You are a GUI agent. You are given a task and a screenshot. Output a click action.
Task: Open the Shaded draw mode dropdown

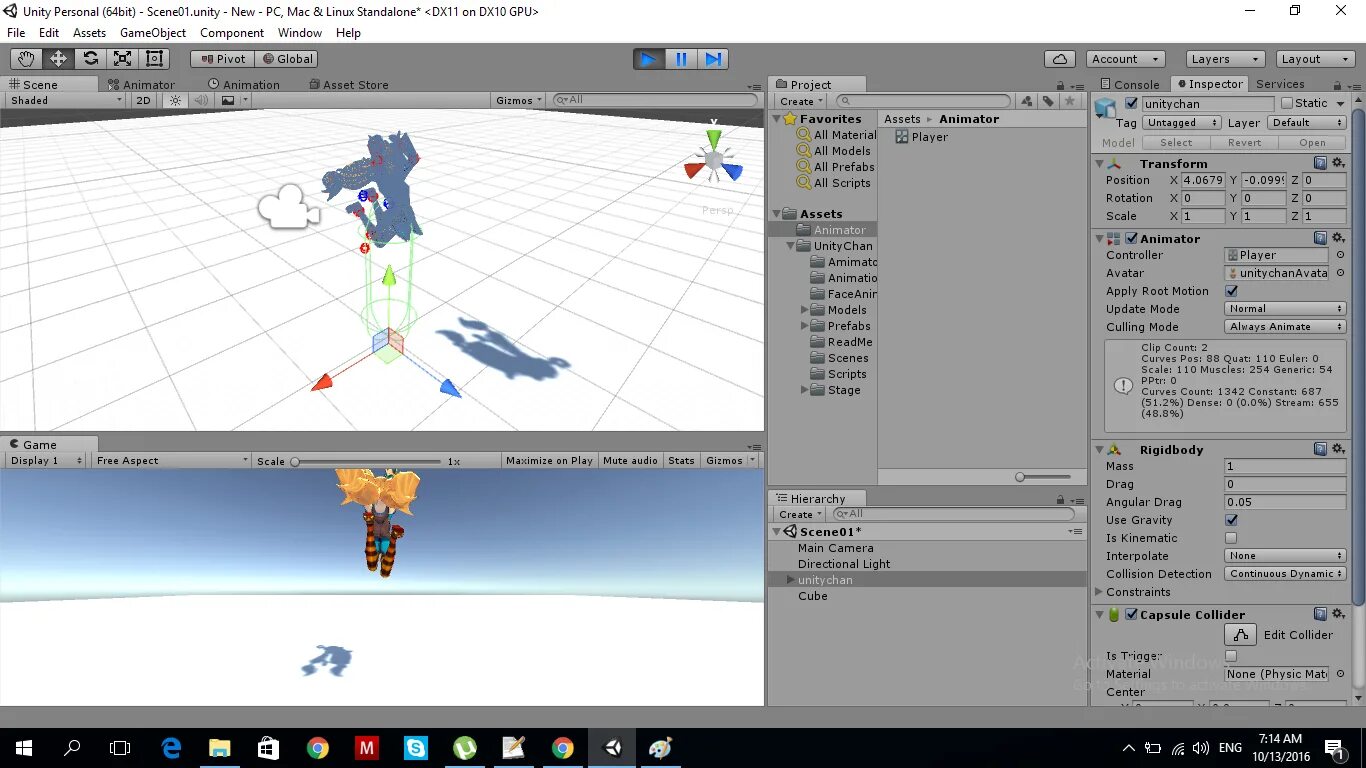pos(65,100)
